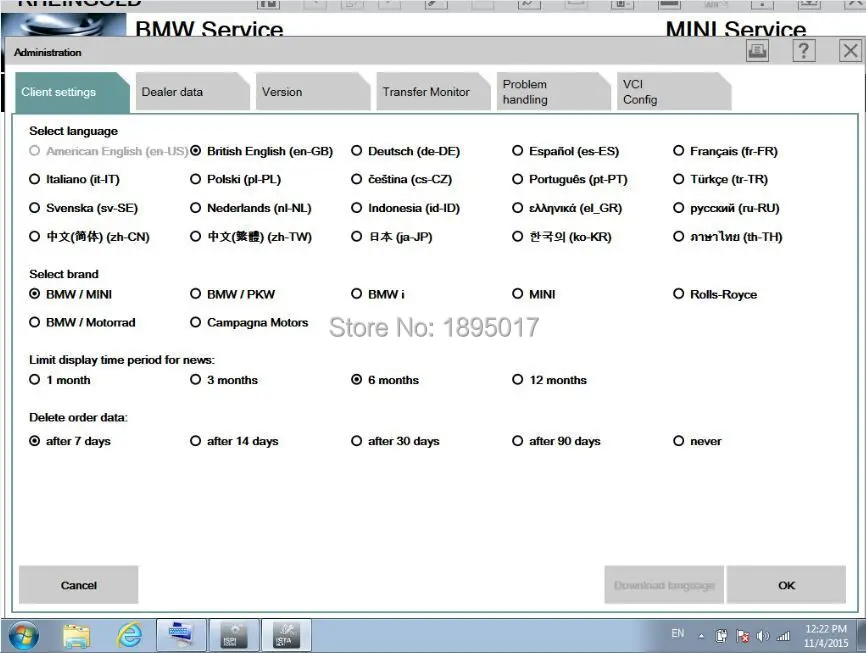Image resolution: width=866 pixels, height=653 pixels.
Task: Select British English (en-GB) language
Action: [x=262, y=151]
